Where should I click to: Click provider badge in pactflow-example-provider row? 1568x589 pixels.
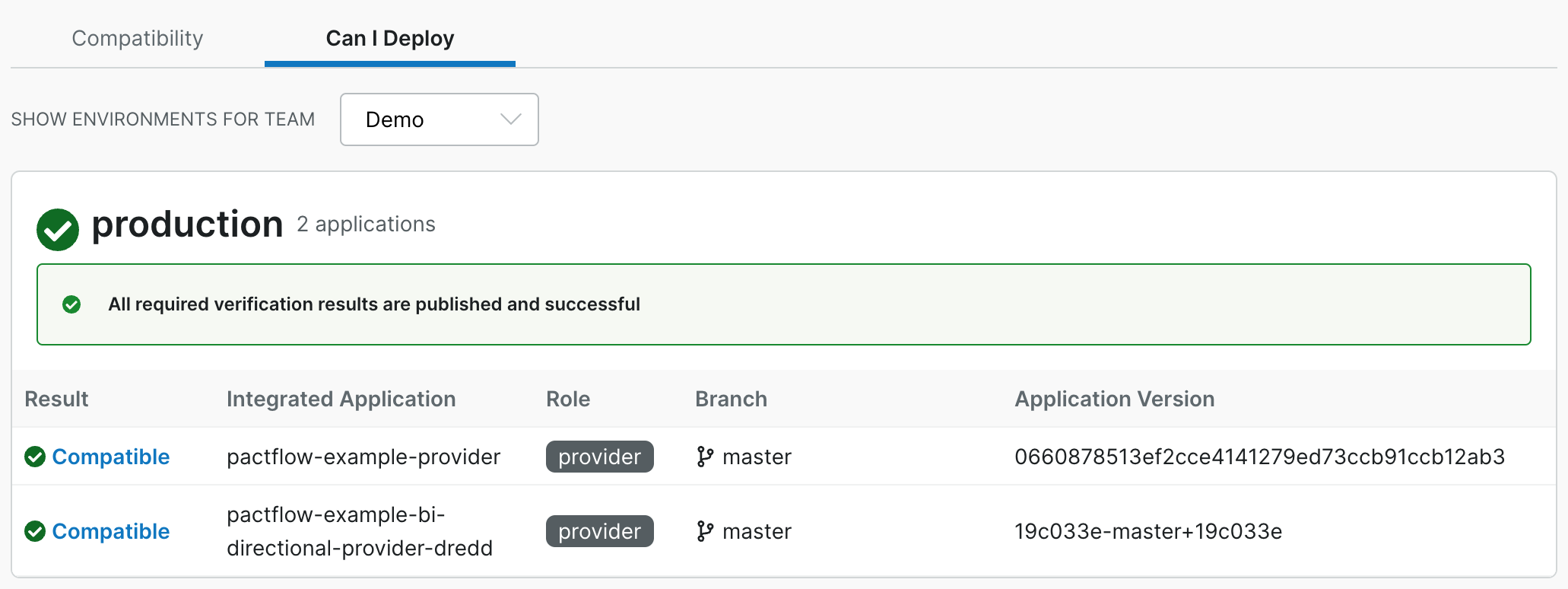click(x=600, y=457)
